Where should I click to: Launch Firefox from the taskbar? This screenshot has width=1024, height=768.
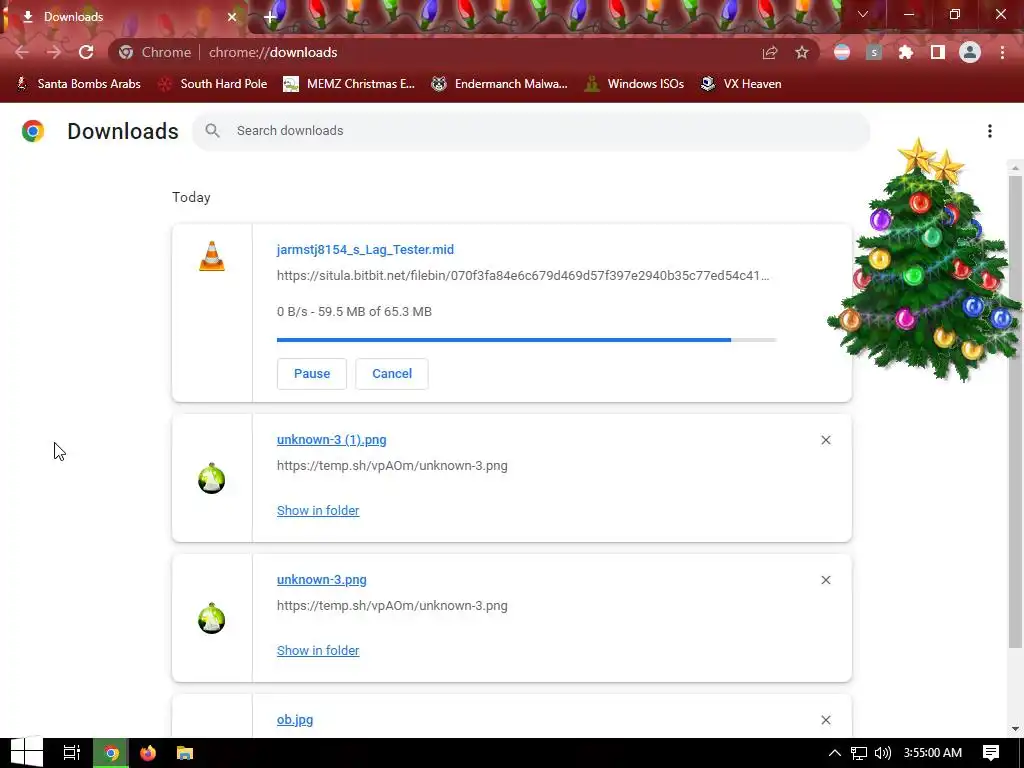148,753
